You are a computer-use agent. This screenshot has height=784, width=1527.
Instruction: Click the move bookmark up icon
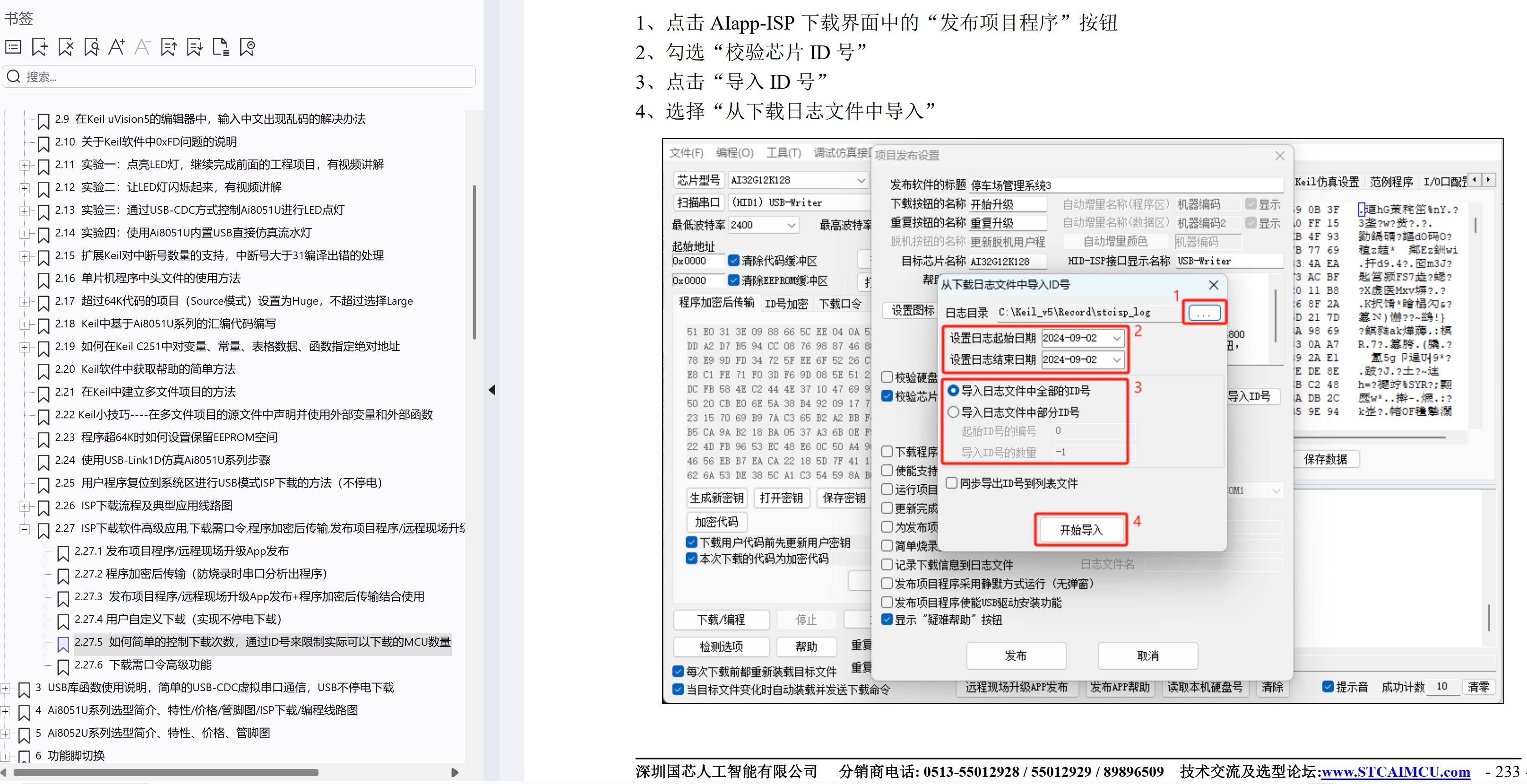168,47
